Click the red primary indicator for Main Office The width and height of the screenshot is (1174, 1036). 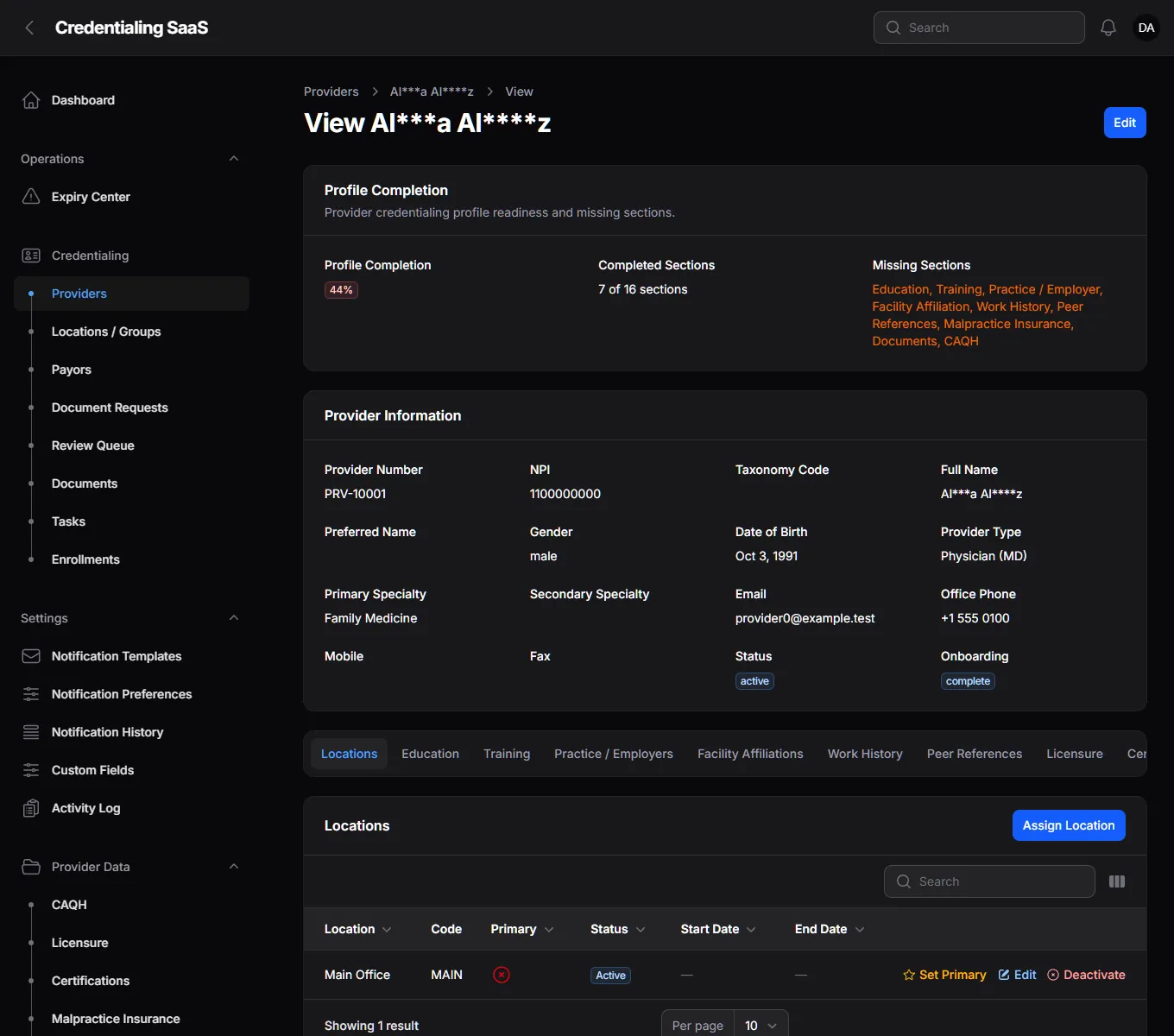click(x=502, y=975)
